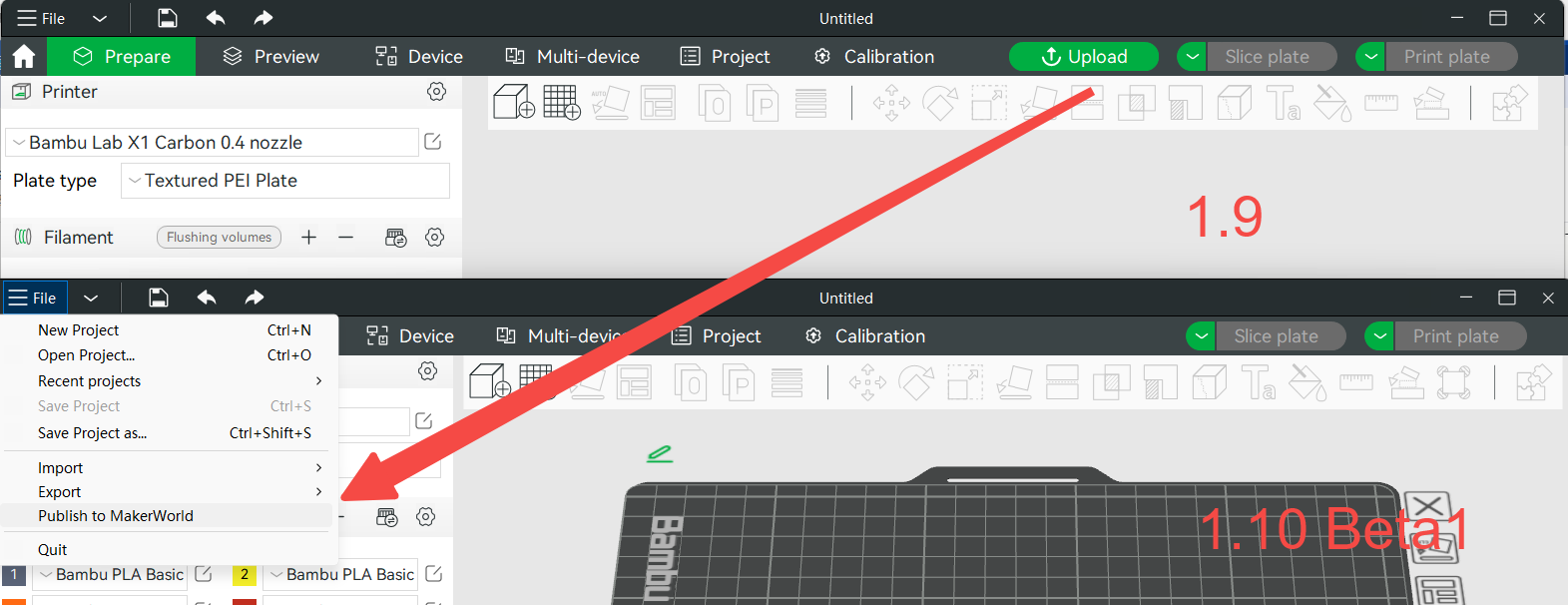
Task: Select the Move tool in upper window toolbar
Action: click(891, 103)
